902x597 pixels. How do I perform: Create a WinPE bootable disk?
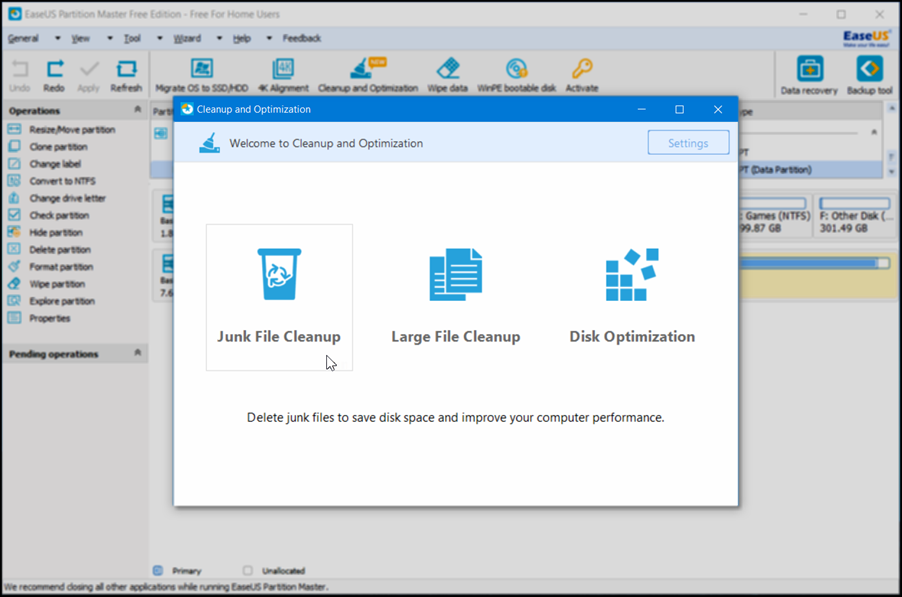click(517, 76)
